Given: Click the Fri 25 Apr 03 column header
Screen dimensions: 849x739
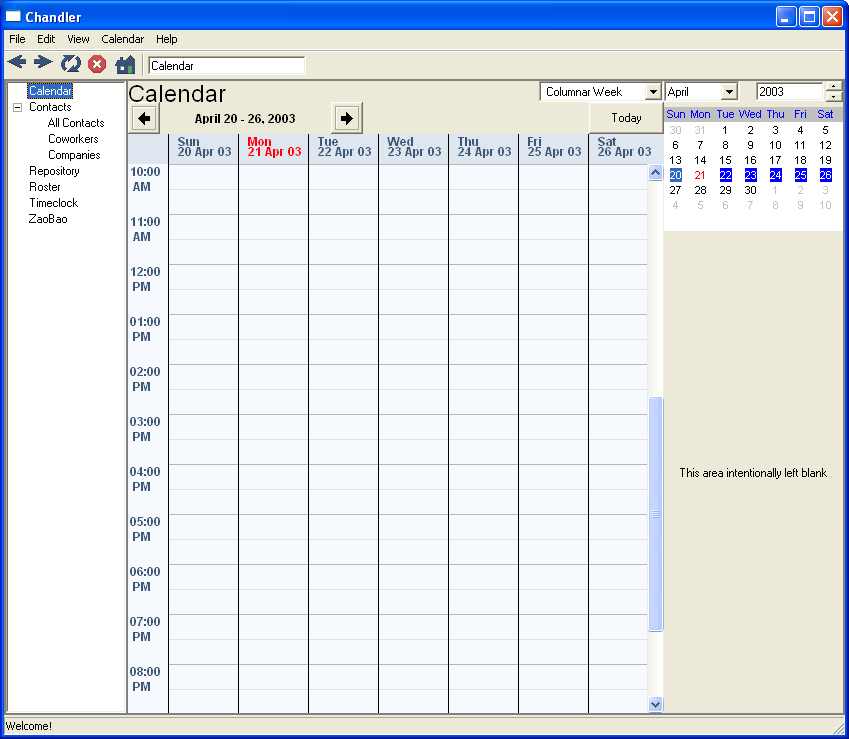Looking at the screenshot, I should (x=553, y=147).
